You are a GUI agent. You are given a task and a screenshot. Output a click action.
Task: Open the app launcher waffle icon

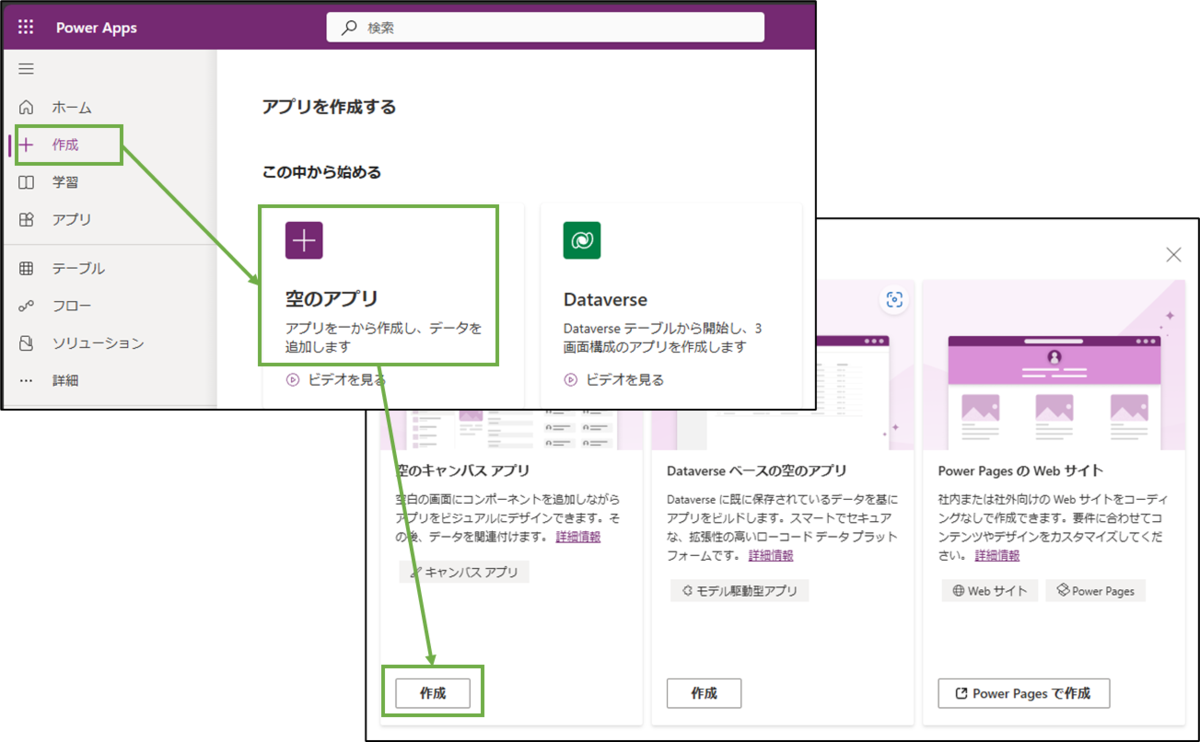[26, 27]
